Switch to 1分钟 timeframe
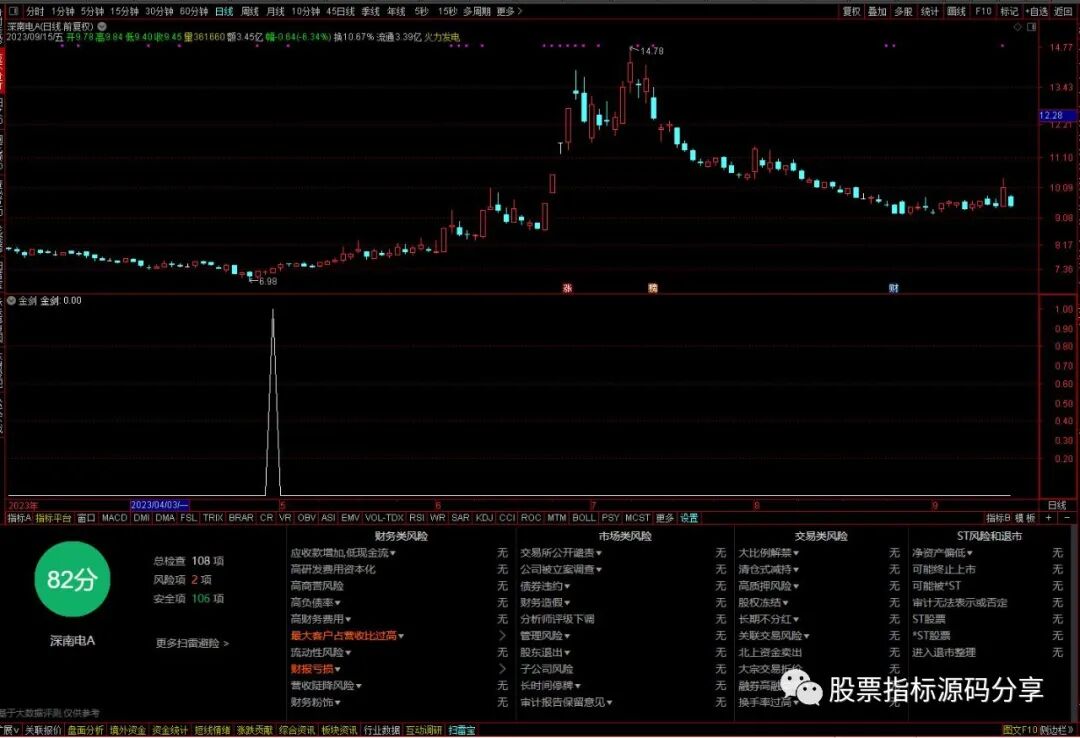Image resolution: width=1080 pixels, height=738 pixels. tap(63, 12)
